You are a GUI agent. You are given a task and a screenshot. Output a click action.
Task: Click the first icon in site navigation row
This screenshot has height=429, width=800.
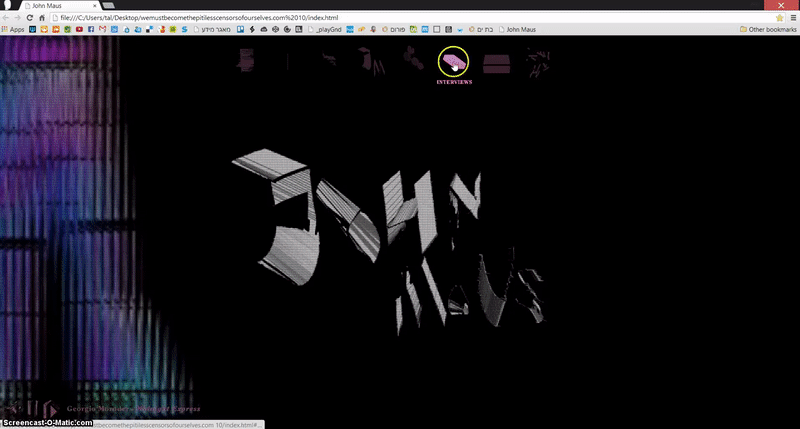pyautogui.click(x=246, y=60)
